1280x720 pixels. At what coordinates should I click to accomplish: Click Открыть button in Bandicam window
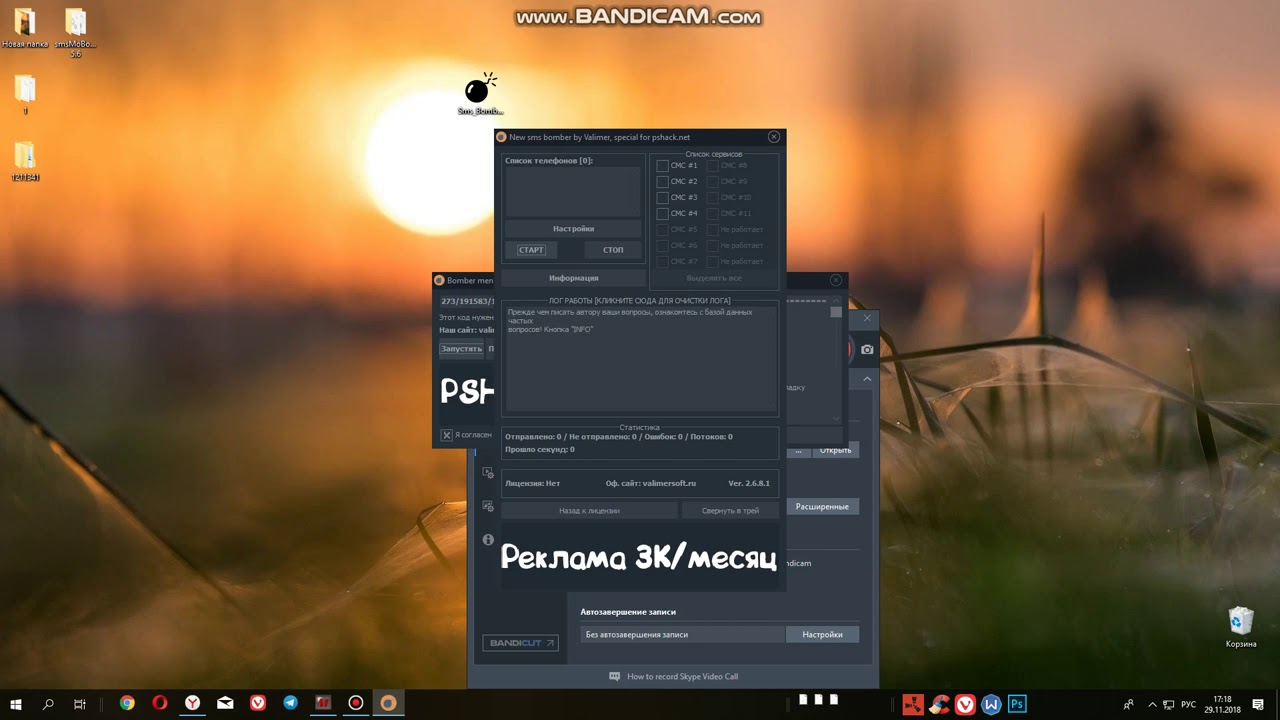835,451
